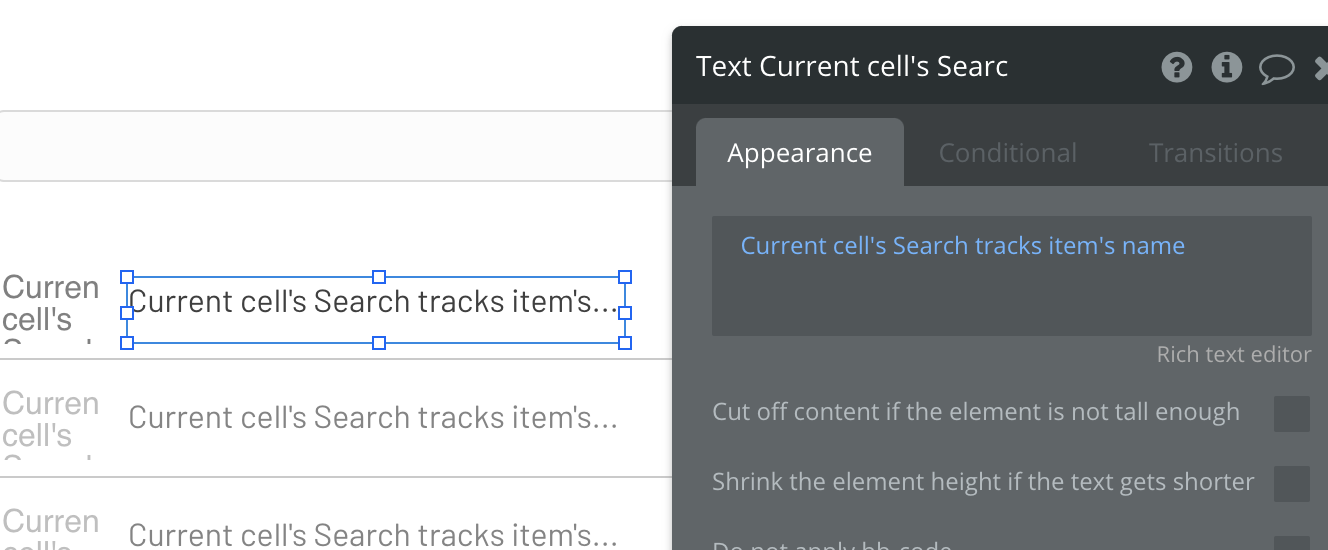Click the panel title Text Current cell's Searc

click(x=852, y=67)
